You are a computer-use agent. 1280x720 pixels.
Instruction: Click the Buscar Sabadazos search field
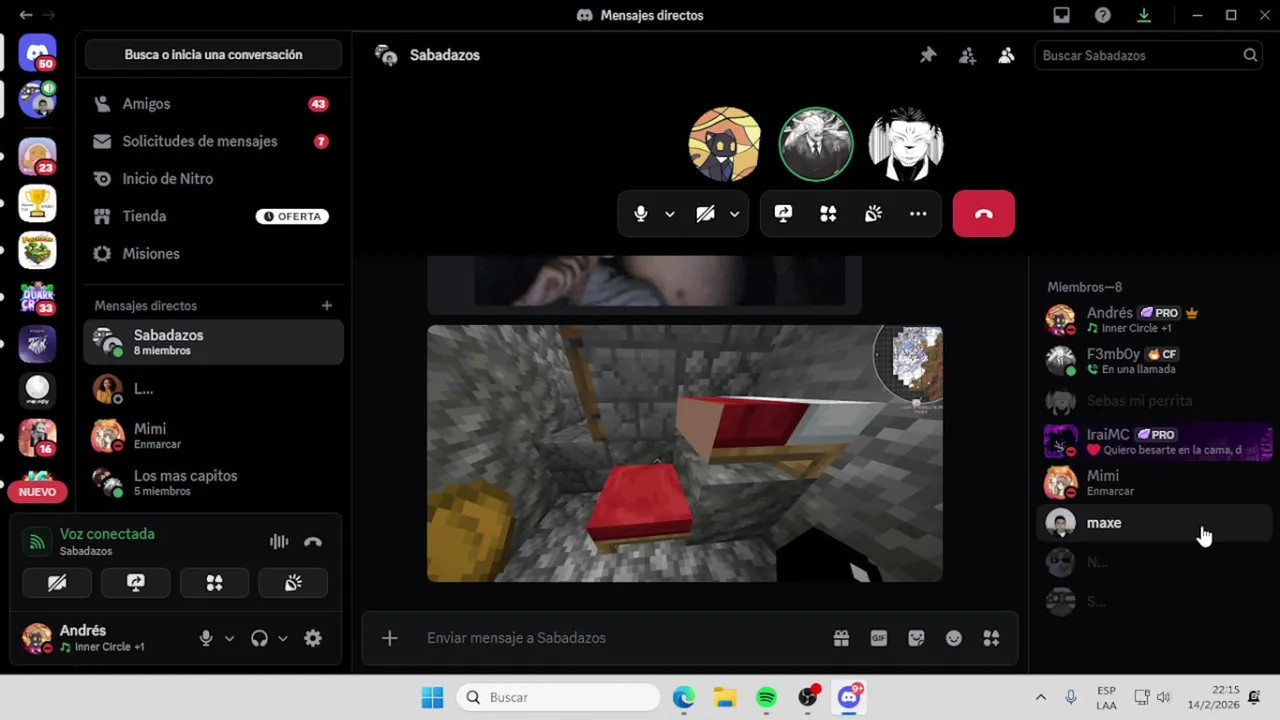click(x=1149, y=55)
